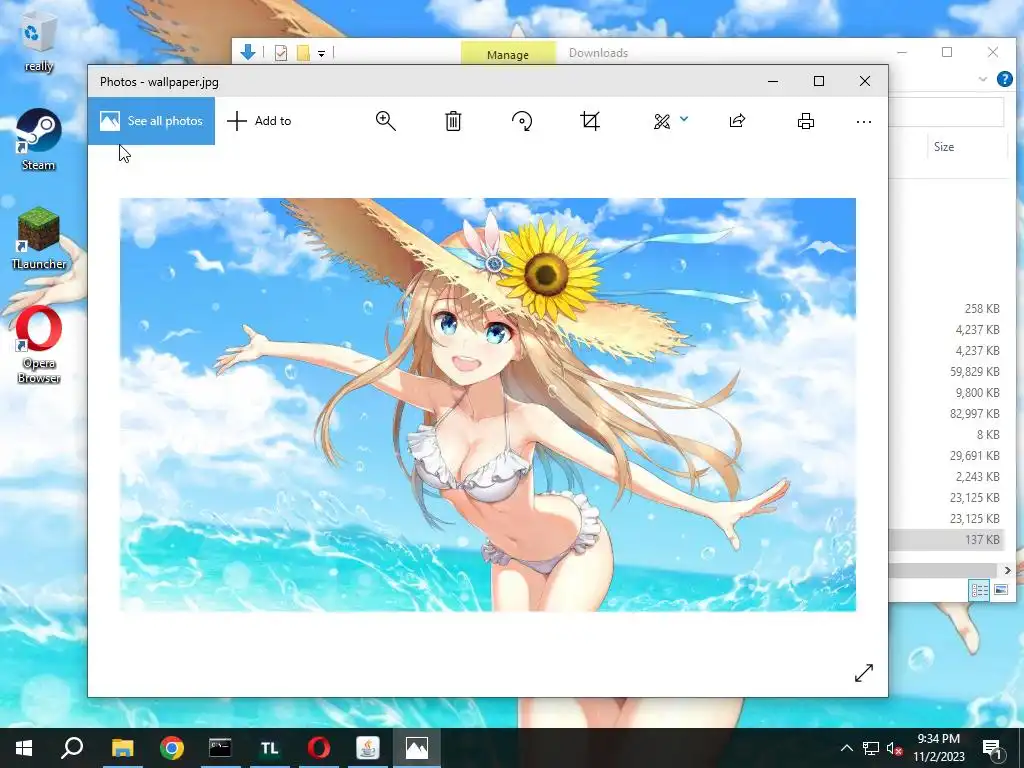Select the 8 KB file size entry
Viewport: 1024px width, 768px height.
tap(988, 434)
